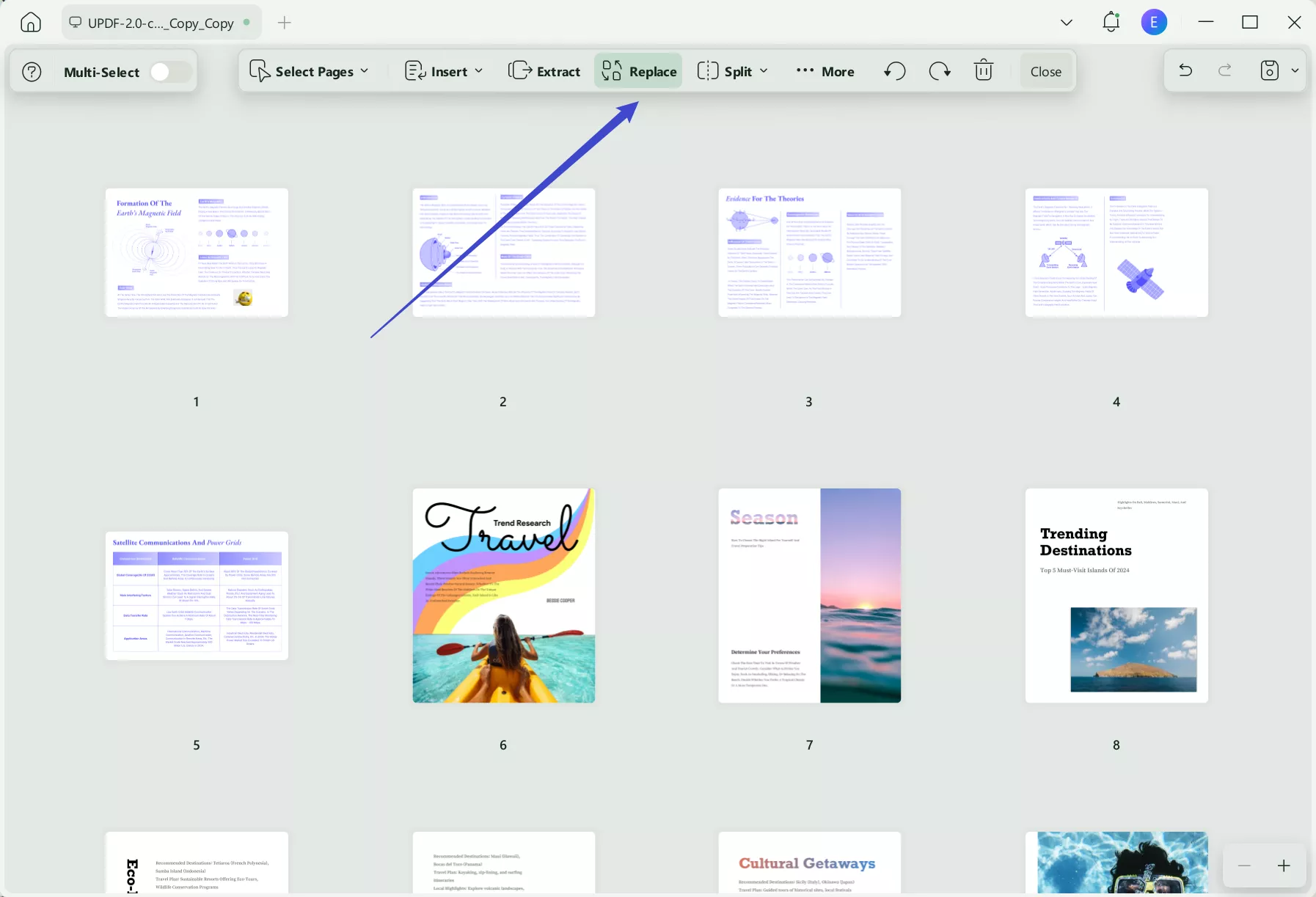This screenshot has width=1316, height=897.
Task: Zoom in thumbnails with plus button
Action: click(1284, 866)
